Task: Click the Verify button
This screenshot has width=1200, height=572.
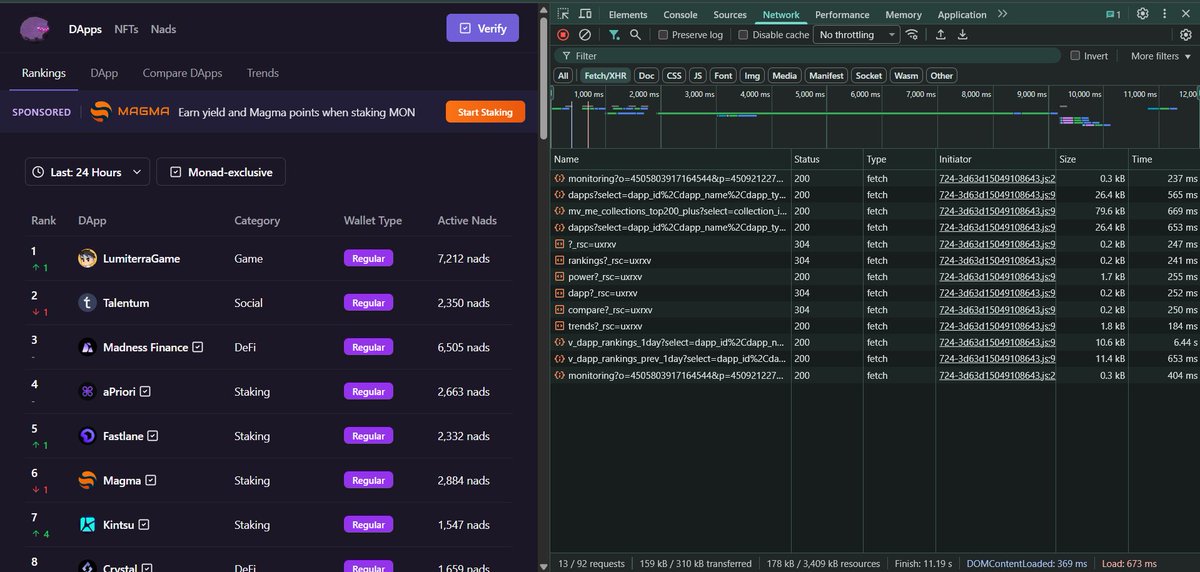Action: click(483, 28)
